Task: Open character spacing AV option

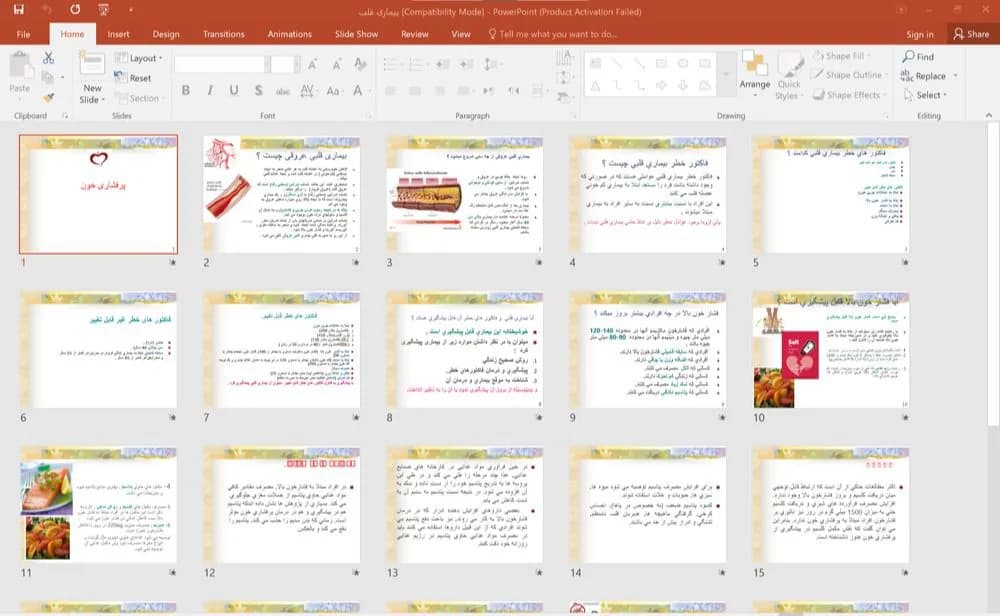Action: tap(307, 91)
